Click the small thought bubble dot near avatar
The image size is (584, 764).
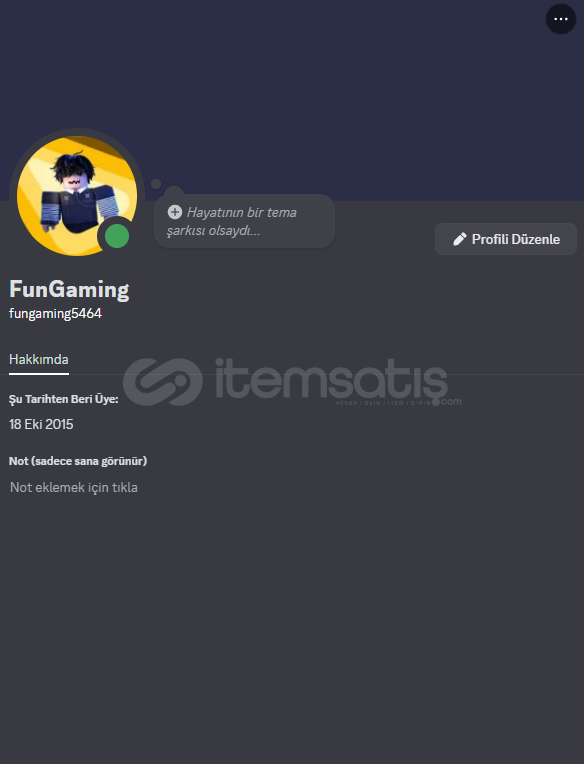156,184
